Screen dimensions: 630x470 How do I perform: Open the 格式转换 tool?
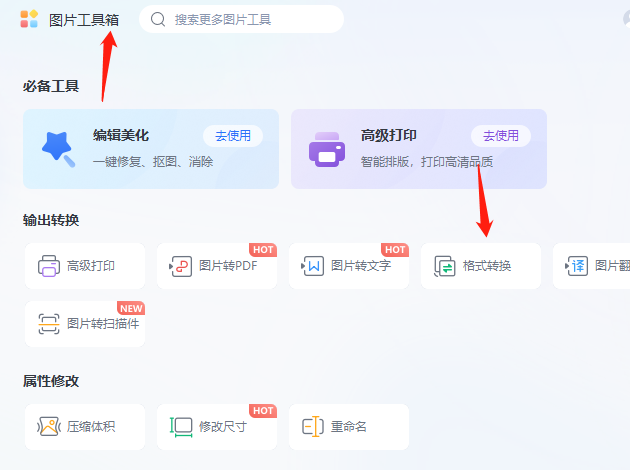point(481,266)
